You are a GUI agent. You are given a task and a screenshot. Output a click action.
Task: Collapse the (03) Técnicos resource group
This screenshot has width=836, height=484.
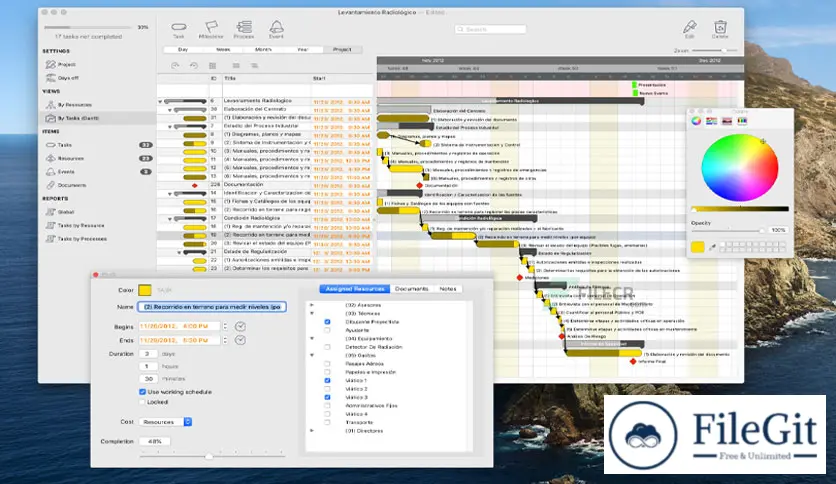click(x=312, y=313)
